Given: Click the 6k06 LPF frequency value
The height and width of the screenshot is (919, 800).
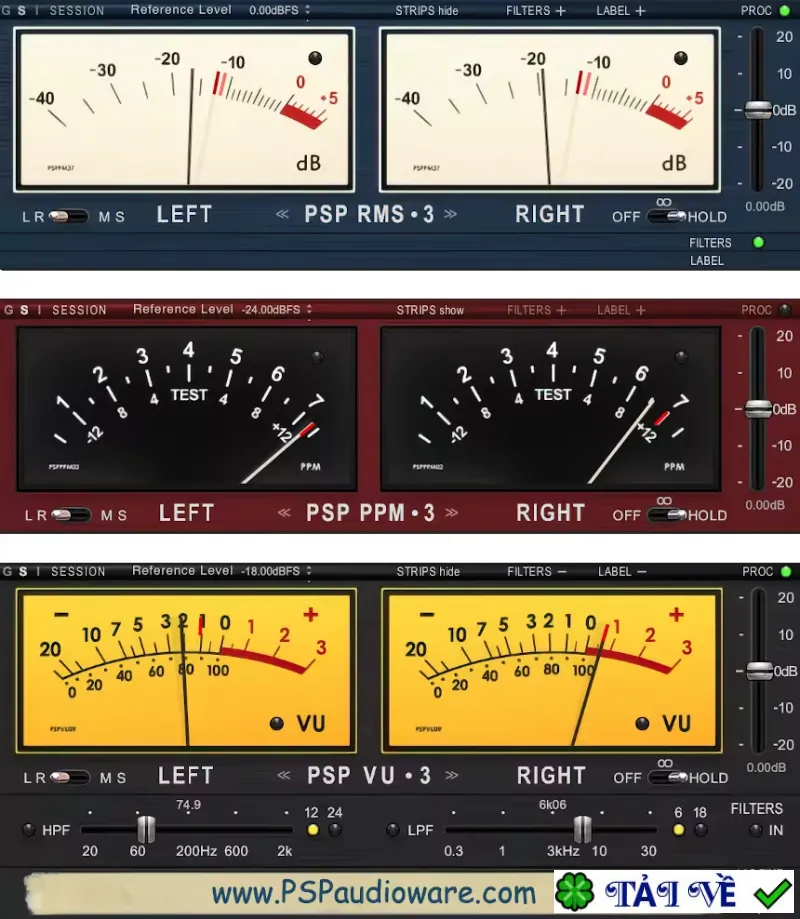Looking at the screenshot, I should [552, 805].
